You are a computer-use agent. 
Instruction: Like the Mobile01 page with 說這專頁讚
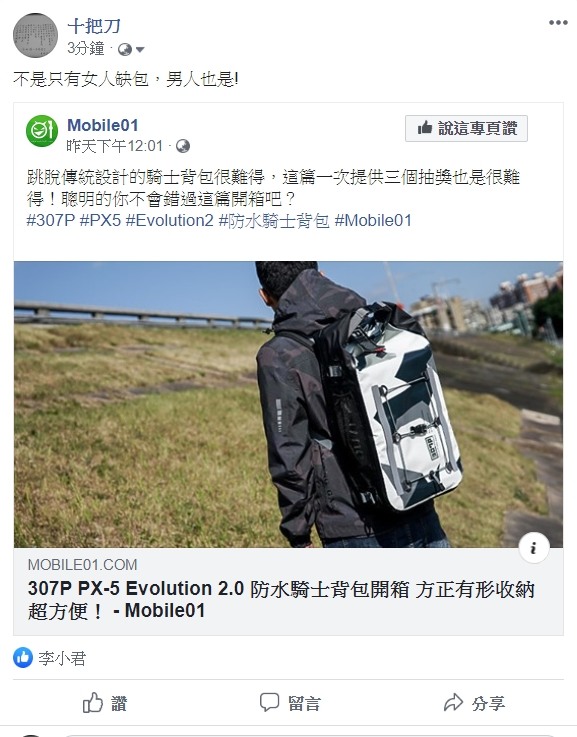tap(466, 128)
